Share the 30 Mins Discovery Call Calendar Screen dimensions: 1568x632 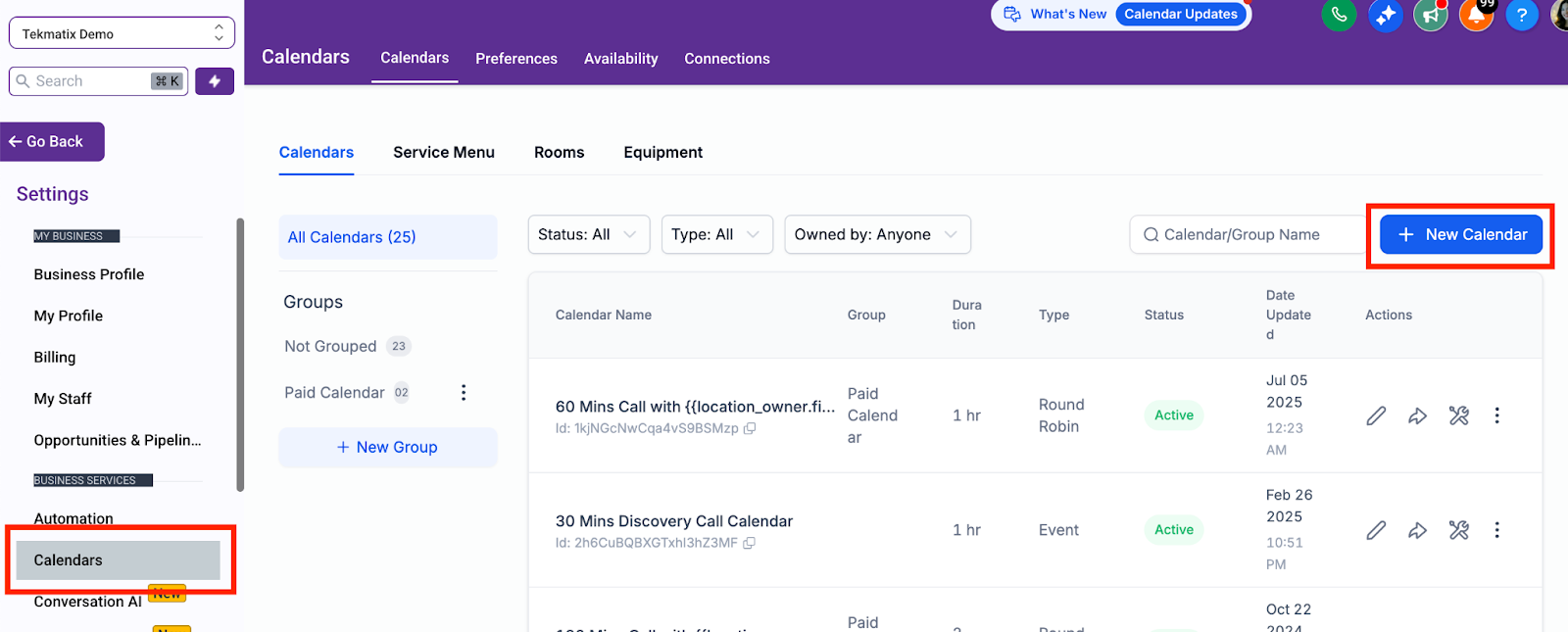[x=1417, y=530]
